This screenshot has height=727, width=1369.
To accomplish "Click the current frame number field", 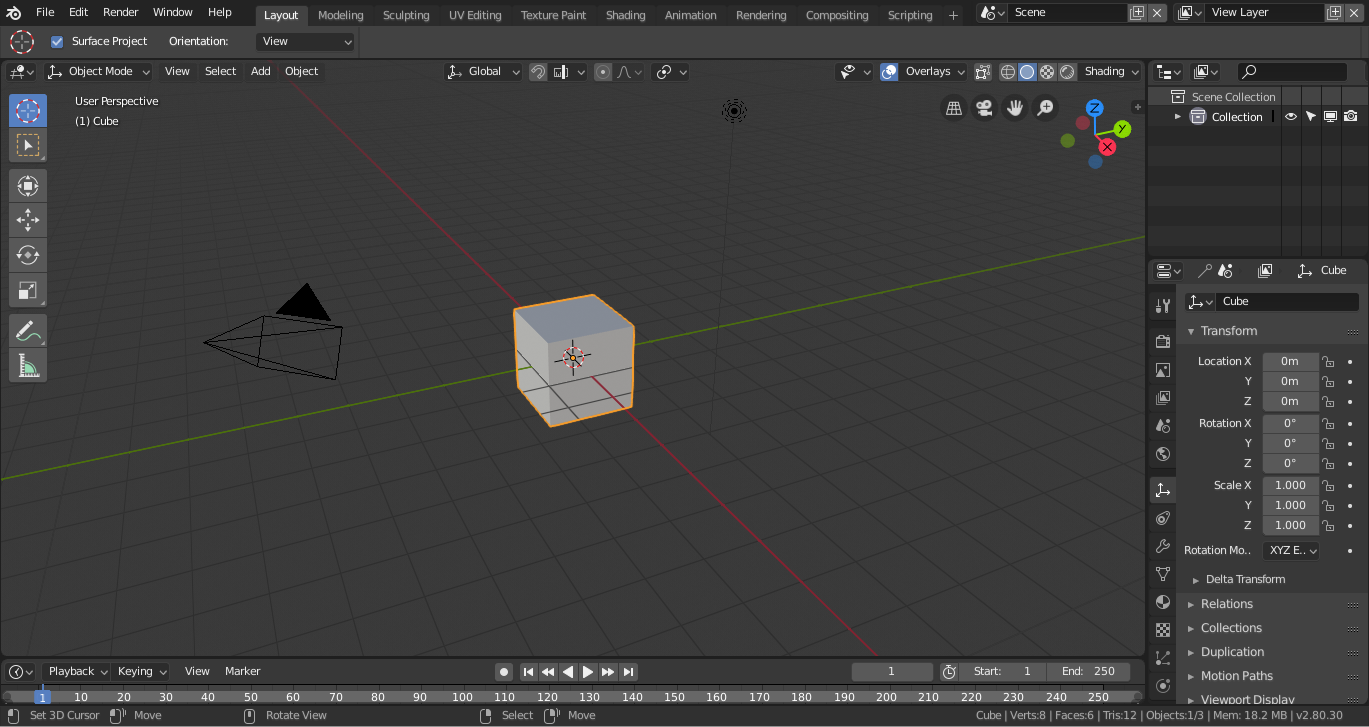I will point(892,671).
